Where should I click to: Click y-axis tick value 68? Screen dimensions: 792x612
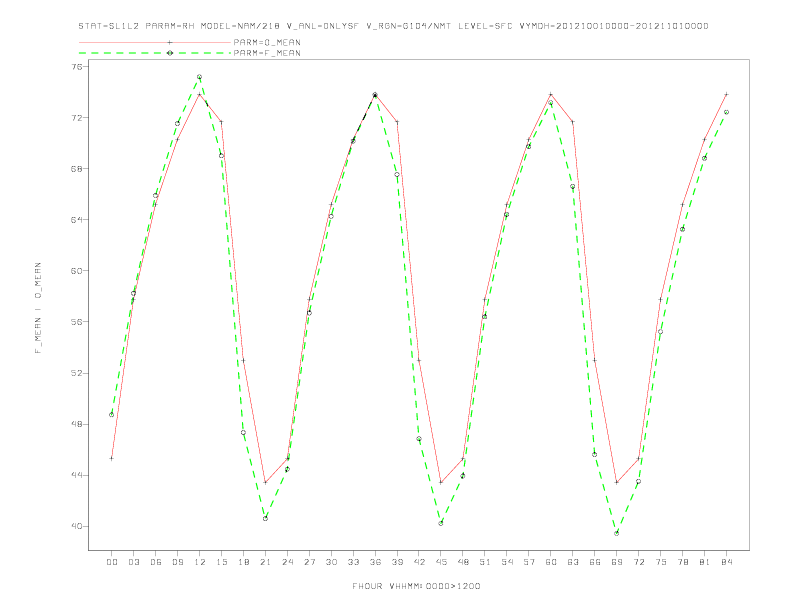click(x=76, y=169)
